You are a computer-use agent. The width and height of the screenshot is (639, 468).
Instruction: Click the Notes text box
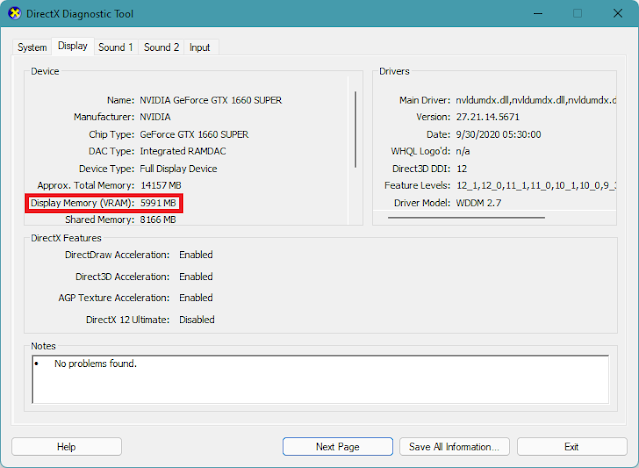click(320, 379)
